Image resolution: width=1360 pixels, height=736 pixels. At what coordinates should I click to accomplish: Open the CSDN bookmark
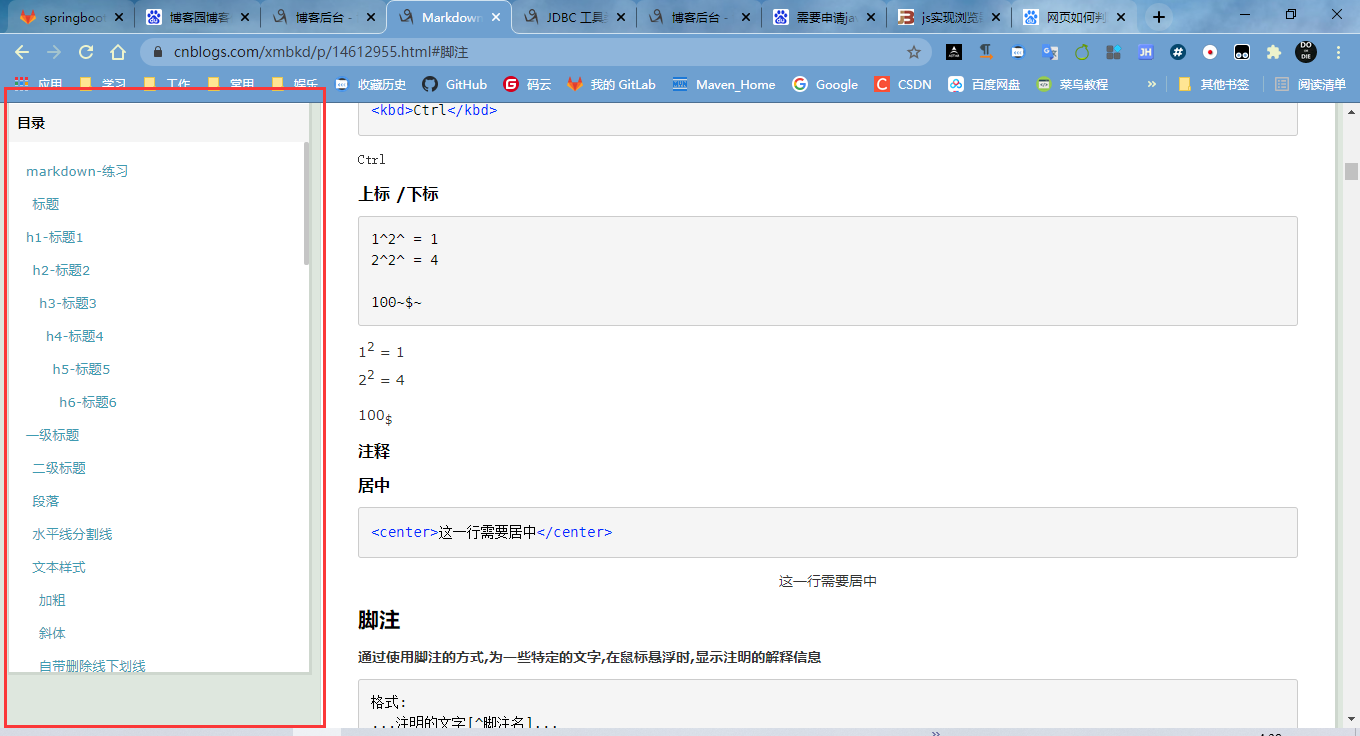903,85
